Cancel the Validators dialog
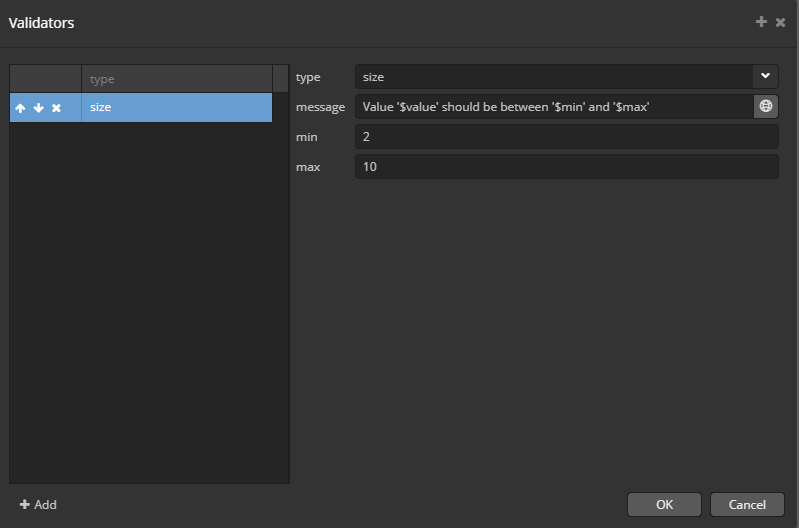This screenshot has width=799, height=528. 747,505
